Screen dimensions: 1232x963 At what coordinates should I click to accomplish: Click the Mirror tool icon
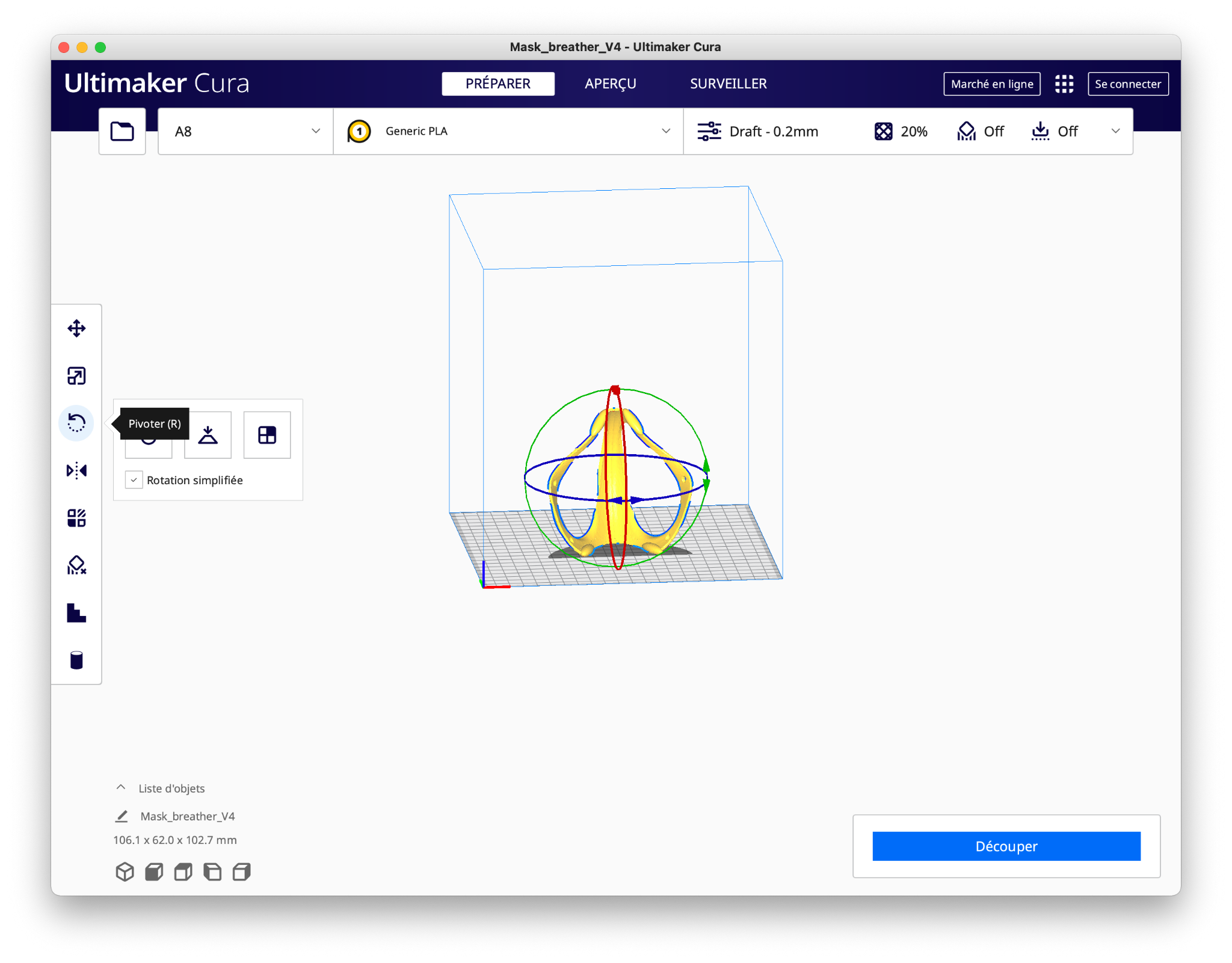click(76, 470)
